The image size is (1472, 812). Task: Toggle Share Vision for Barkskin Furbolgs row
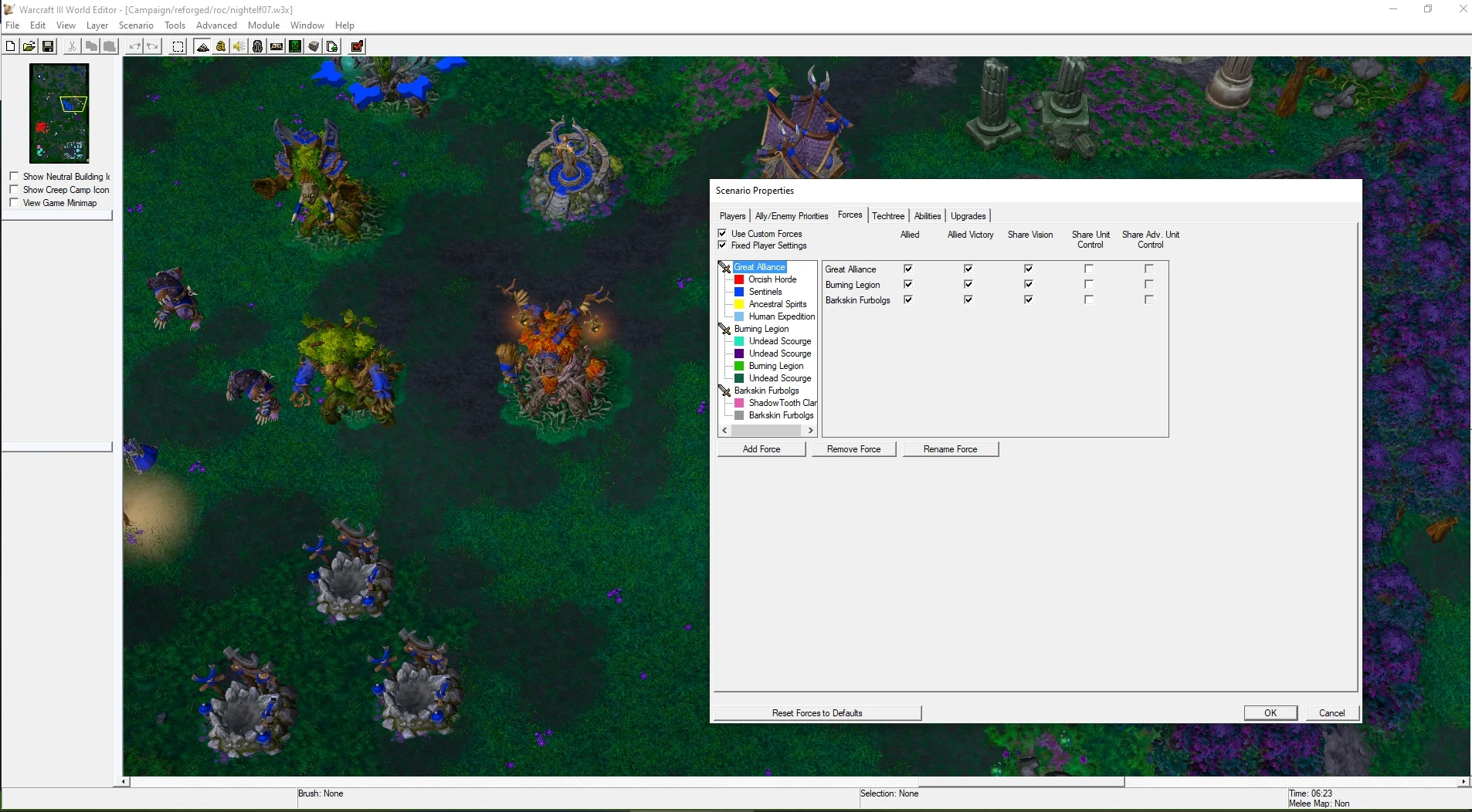coord(1029,299)
